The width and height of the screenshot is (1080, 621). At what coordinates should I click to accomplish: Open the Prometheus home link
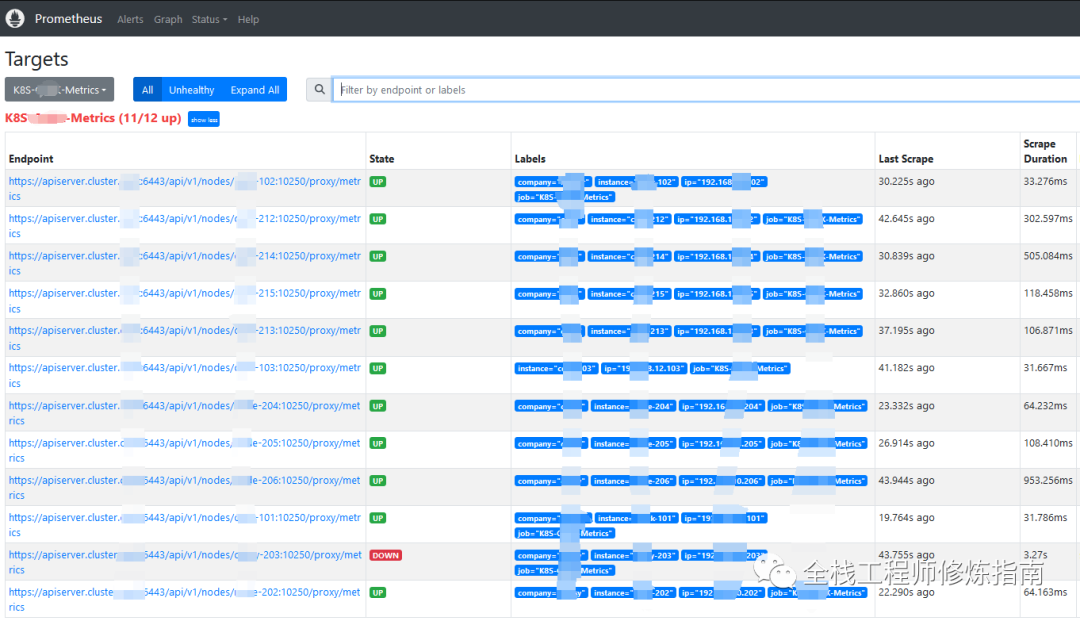pyautogui.click(x=68, y=19)
